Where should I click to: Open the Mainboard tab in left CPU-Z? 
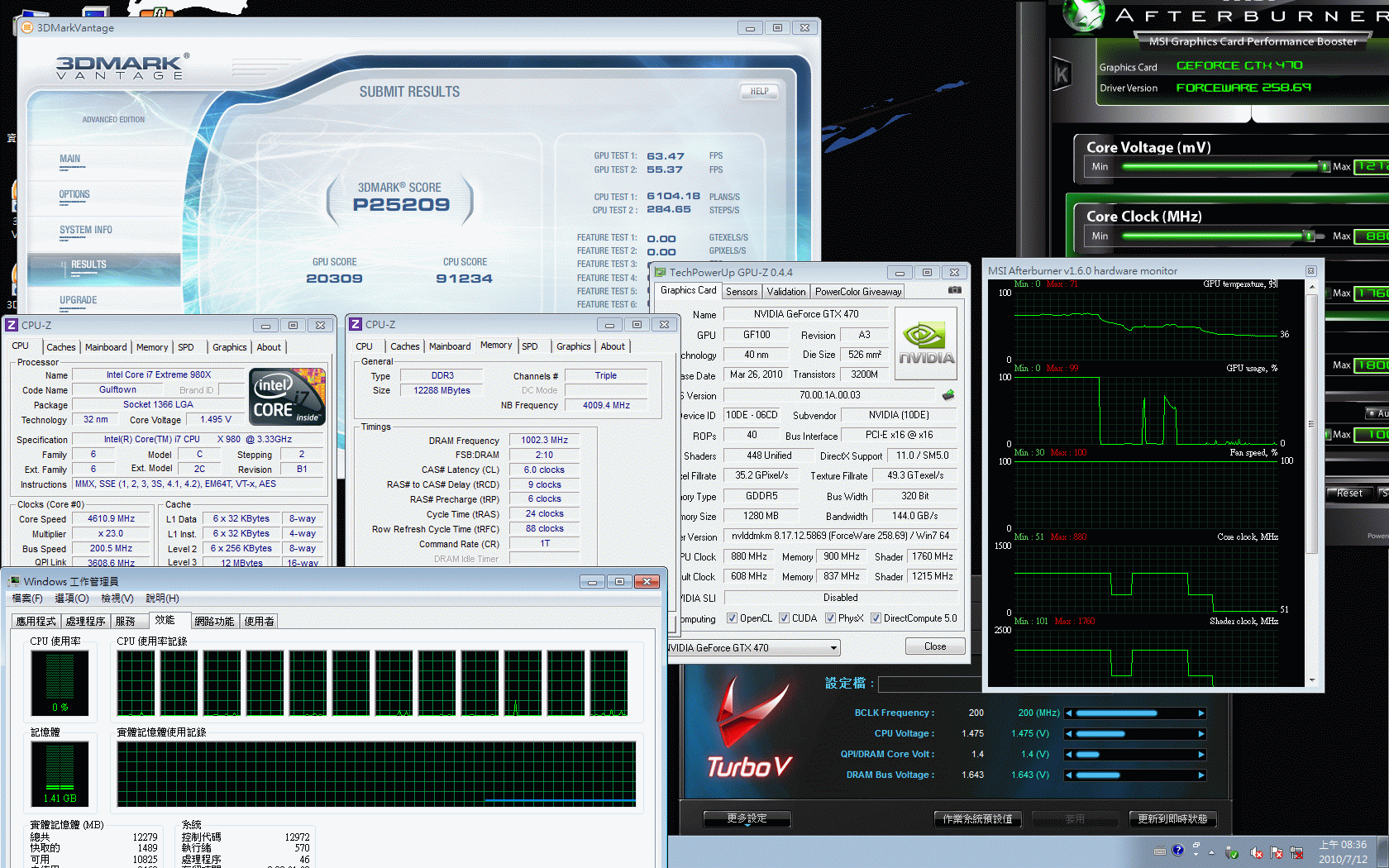106,347
